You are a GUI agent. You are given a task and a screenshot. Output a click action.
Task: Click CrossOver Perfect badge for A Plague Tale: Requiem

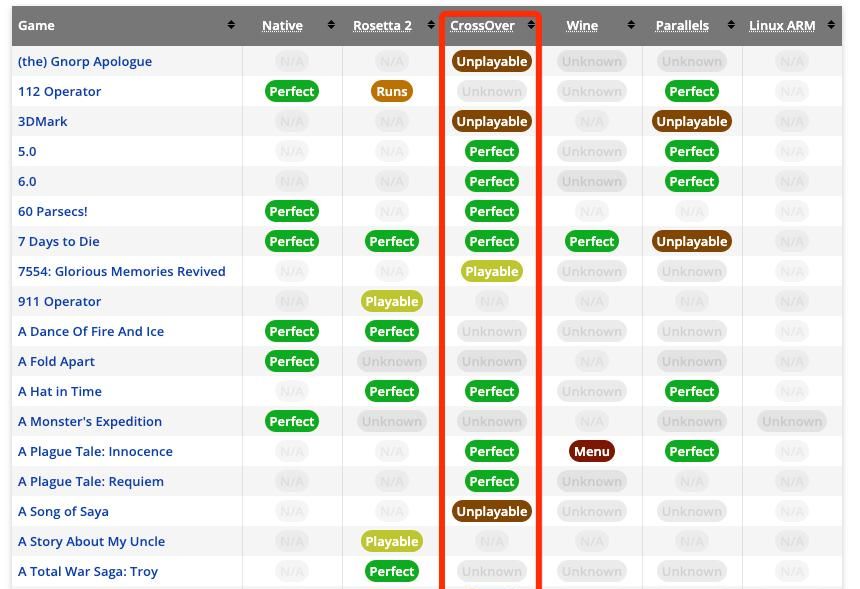(x=492, y=482)
